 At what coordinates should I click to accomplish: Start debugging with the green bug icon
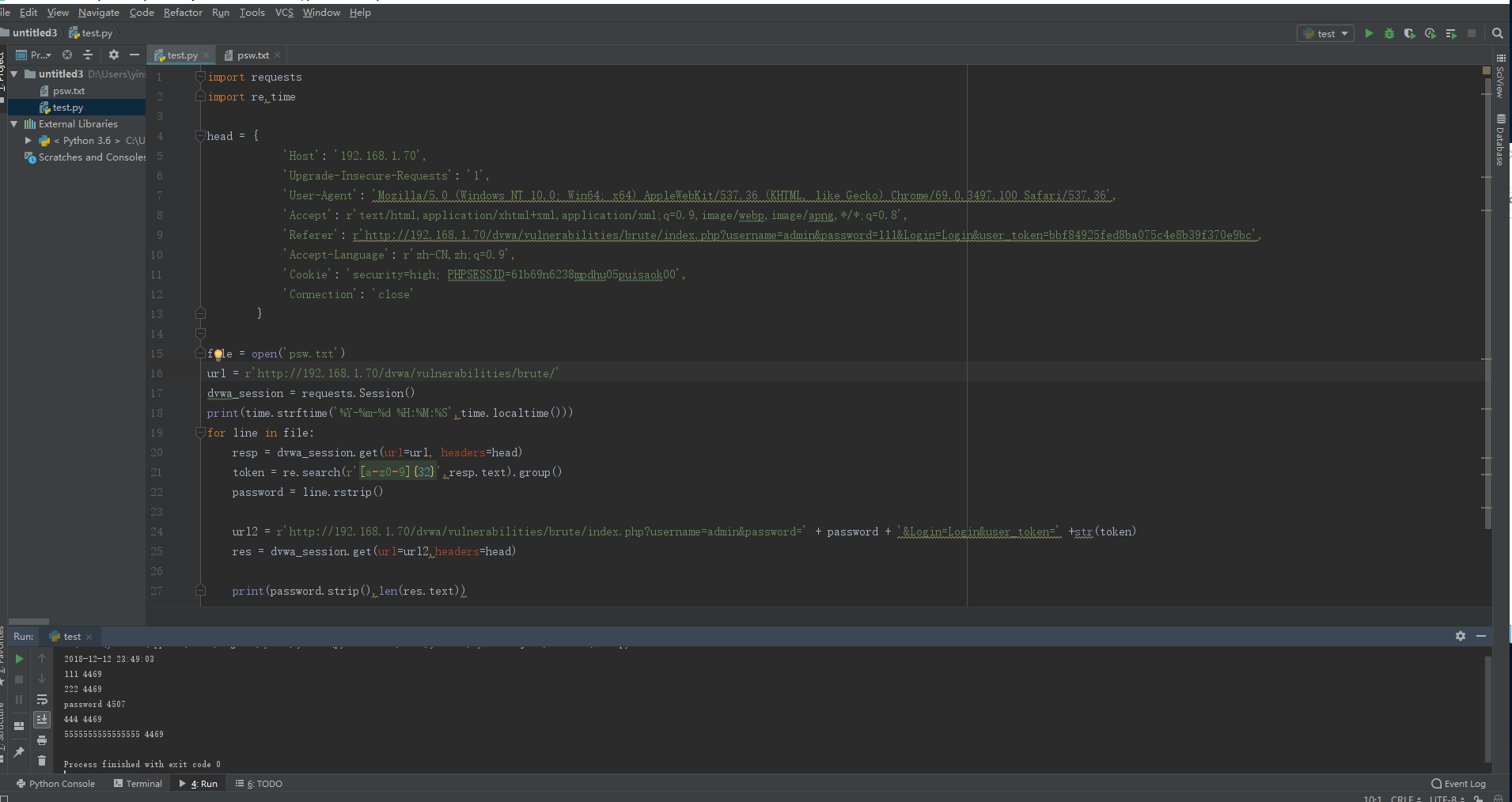coord(1389,33)
